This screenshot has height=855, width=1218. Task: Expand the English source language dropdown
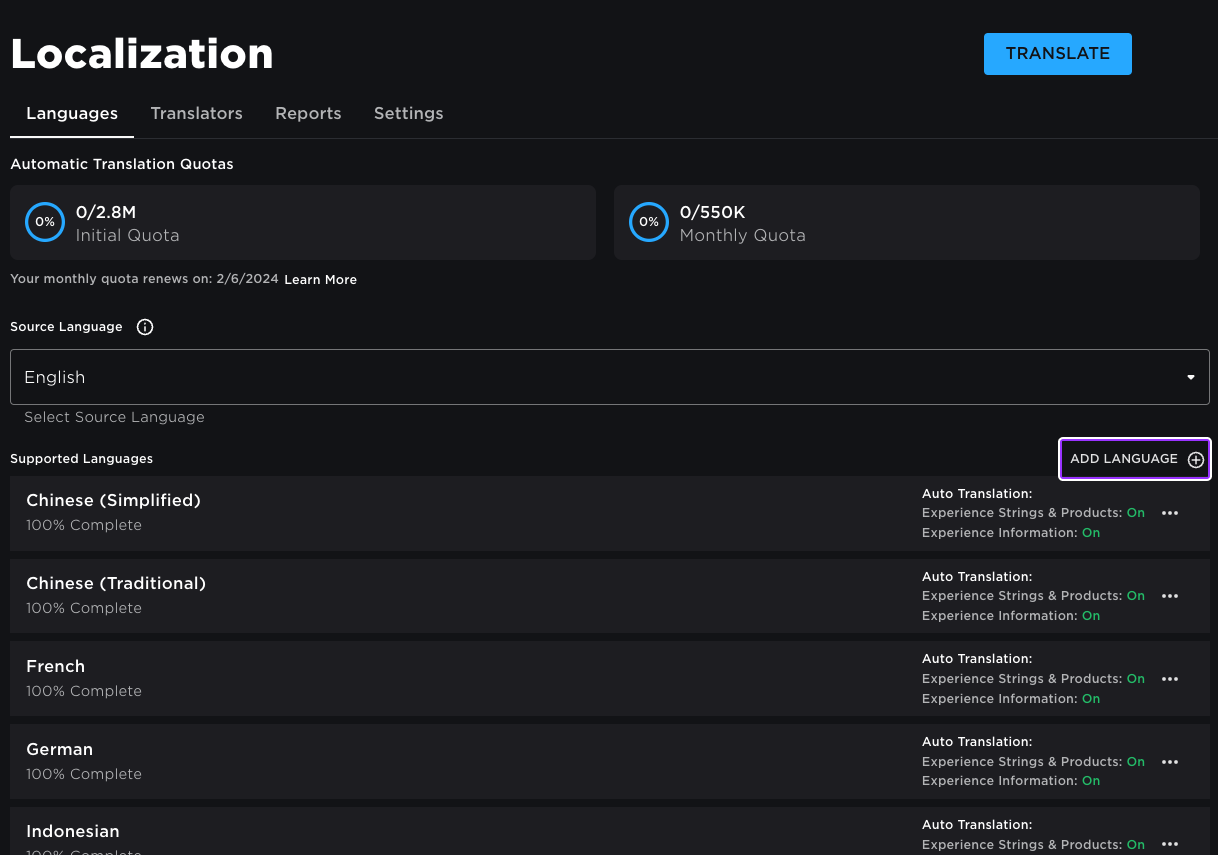pyautogui.click(x=600, y=377)
